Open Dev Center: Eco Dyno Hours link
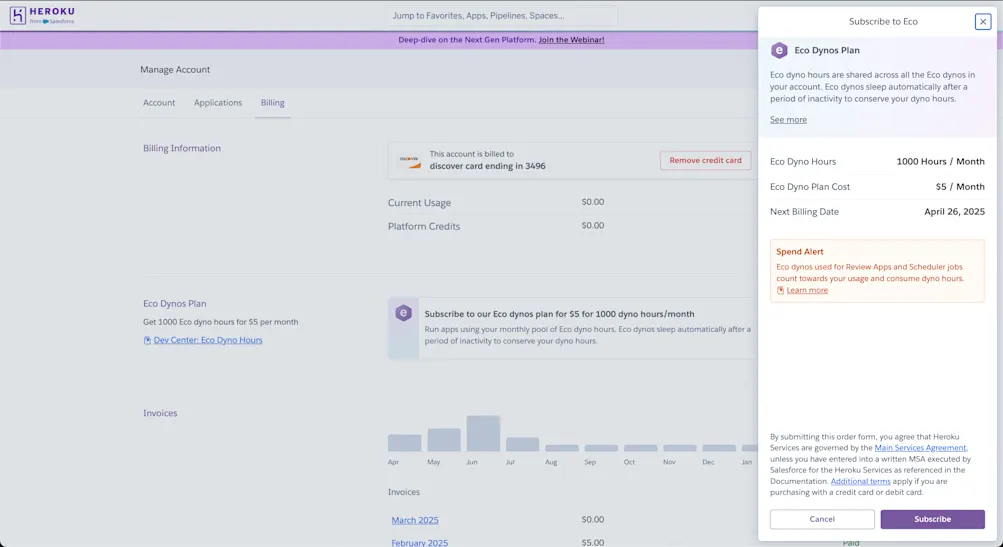The image size is (1003, 547). click(208, 340)
